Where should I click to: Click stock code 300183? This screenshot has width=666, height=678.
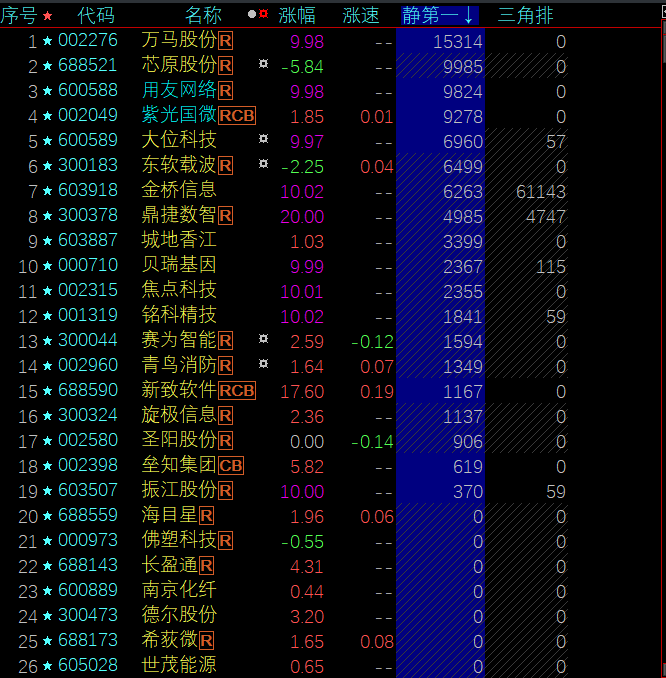(88, 165)
